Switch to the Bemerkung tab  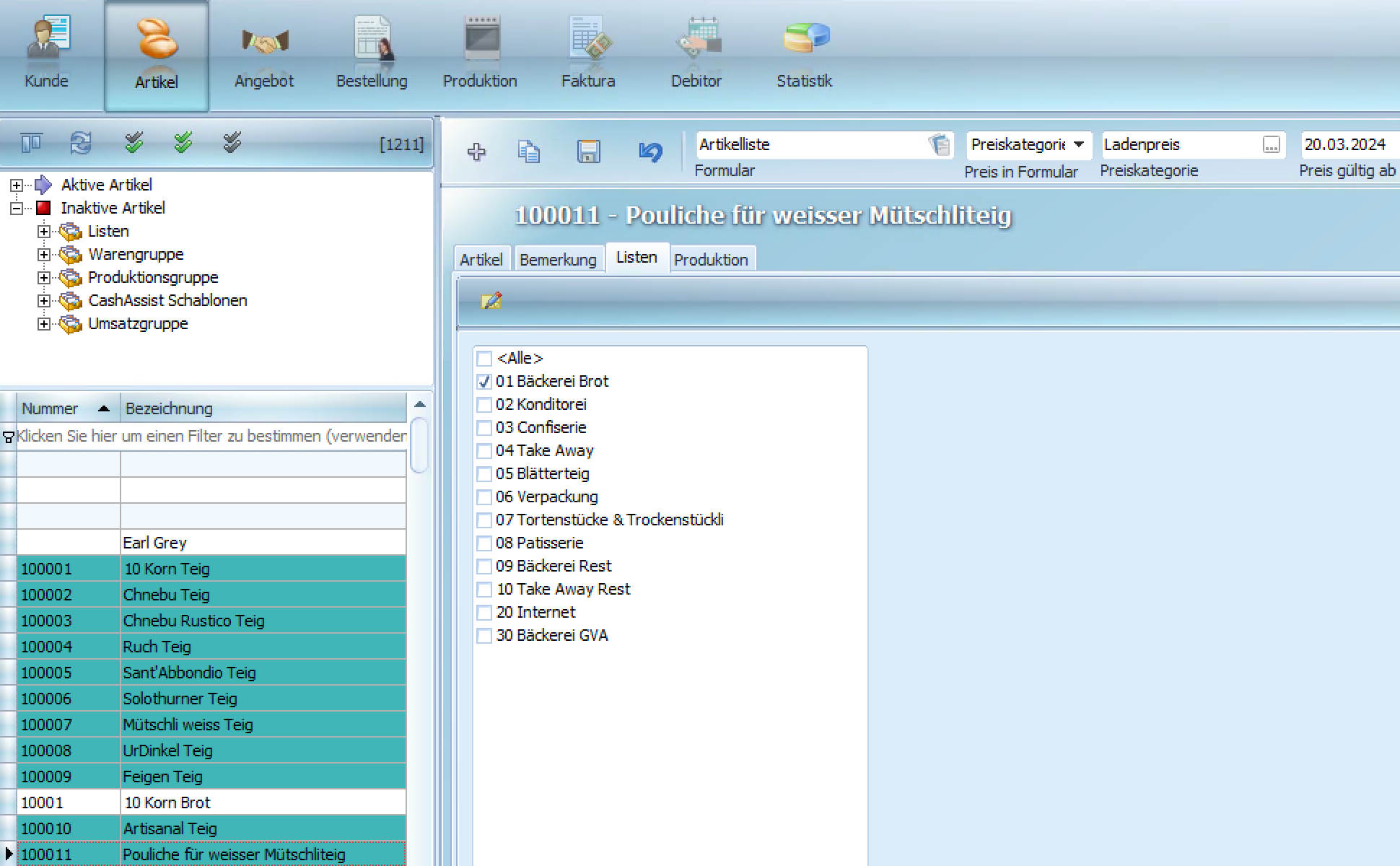[558, 260]
